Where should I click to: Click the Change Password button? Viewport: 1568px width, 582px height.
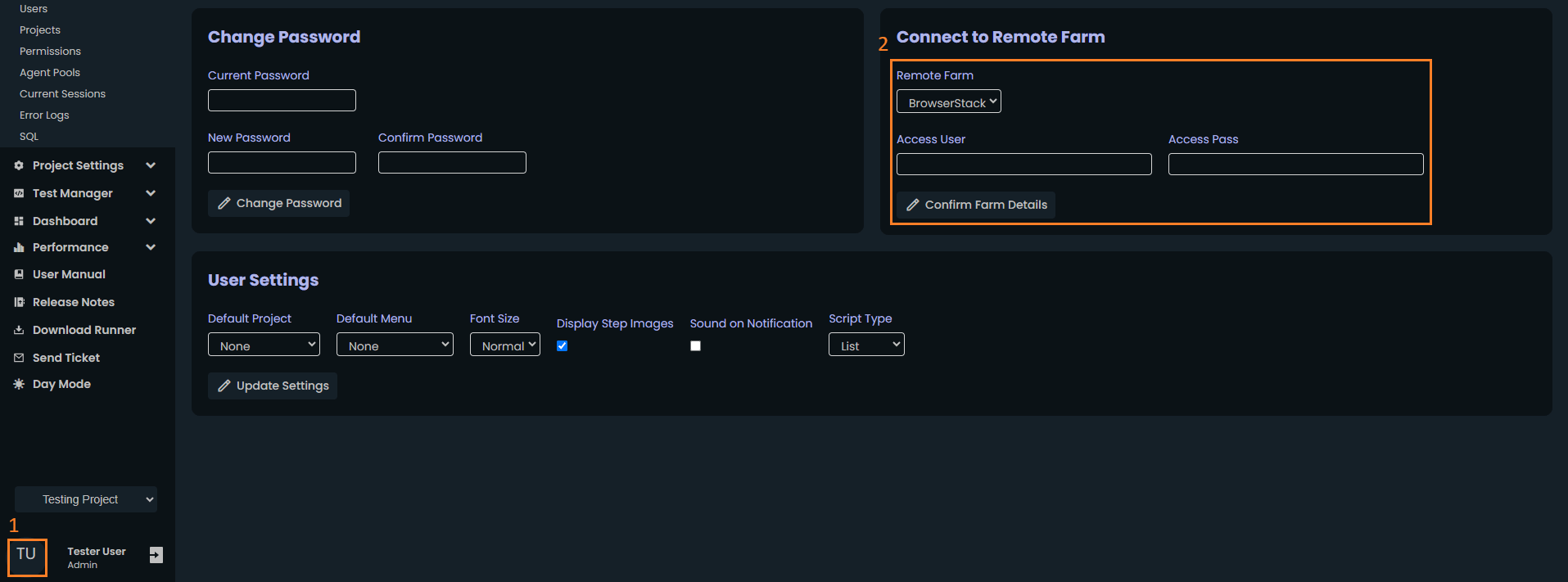point(278,203)
